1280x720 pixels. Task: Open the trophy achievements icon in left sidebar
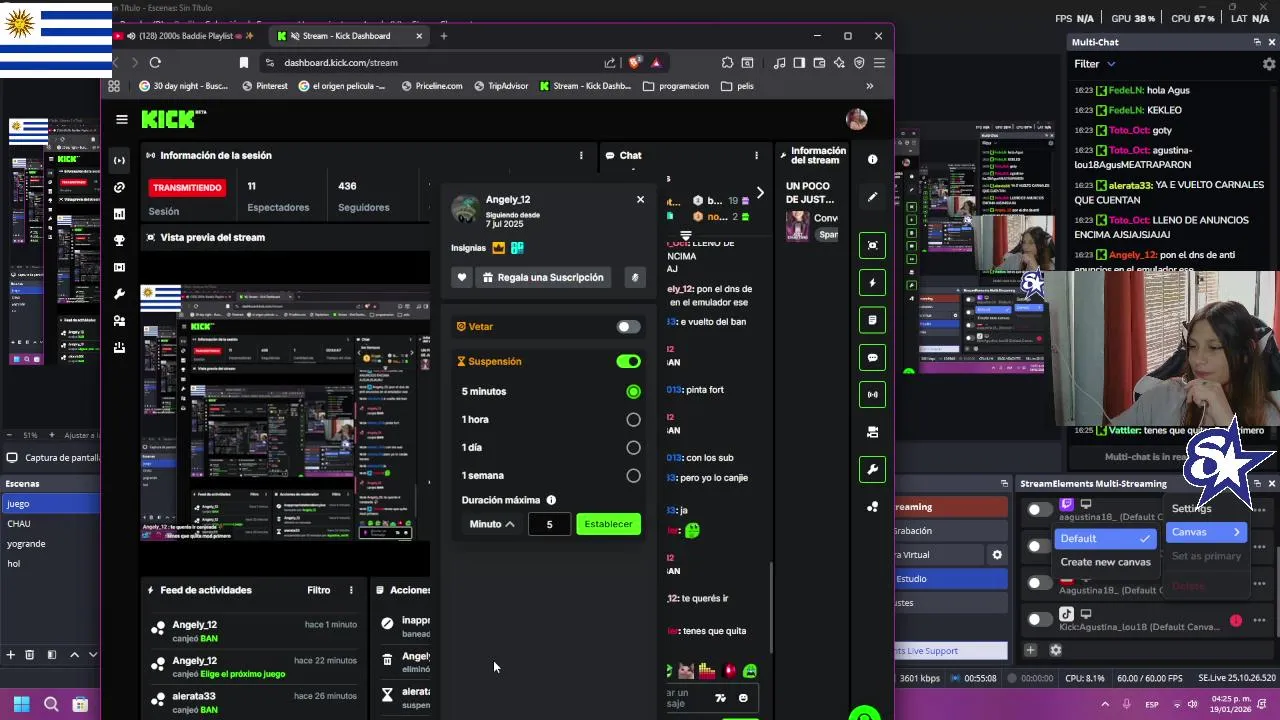[119, 241]
